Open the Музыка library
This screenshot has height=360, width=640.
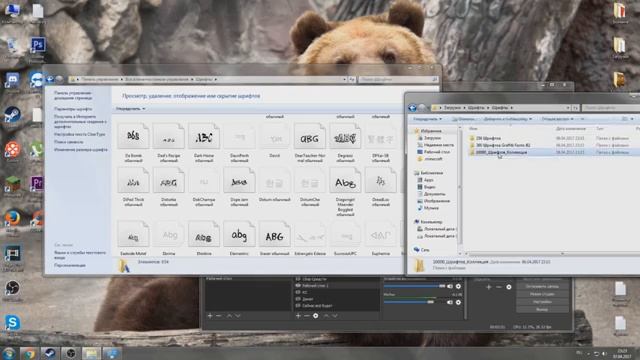pos(428,208)
